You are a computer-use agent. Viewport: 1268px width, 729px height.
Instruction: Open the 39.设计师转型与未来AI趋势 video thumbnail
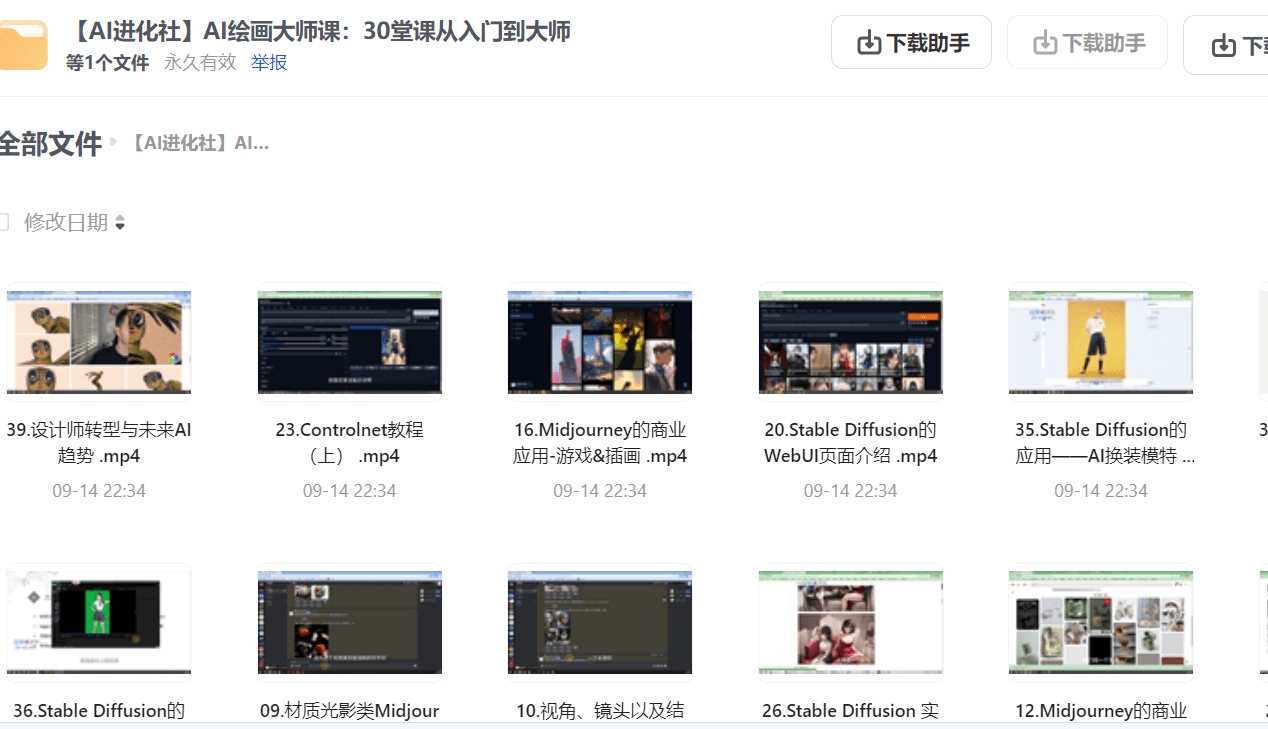coord(98,342)
